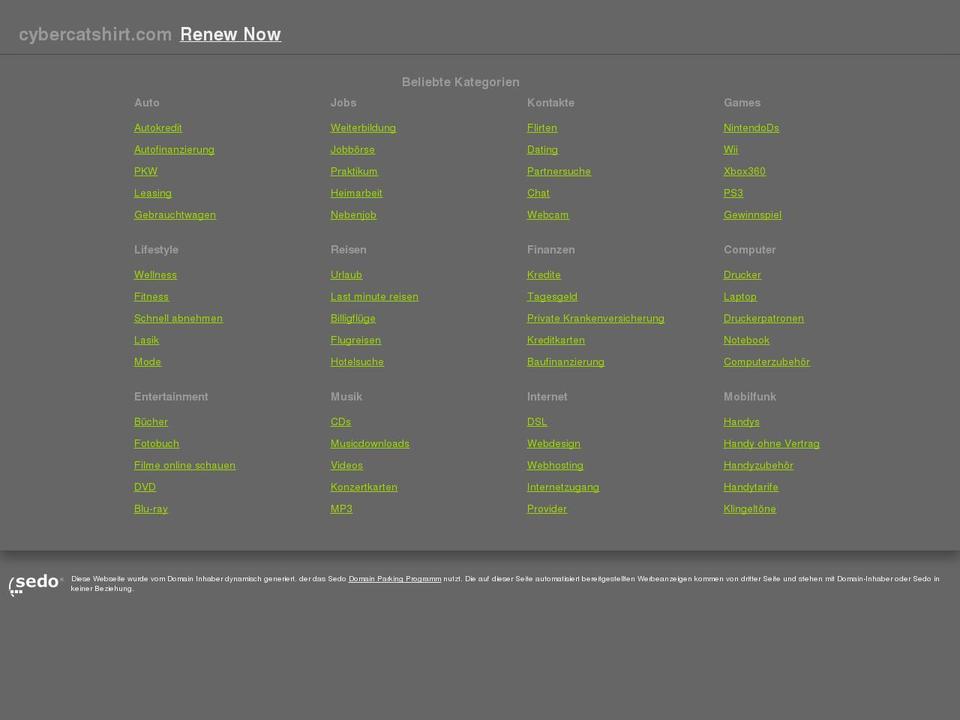This screenshot has height=720, width=960.
Task: Open the Blu-ray link
Action: tap(151, 509)
